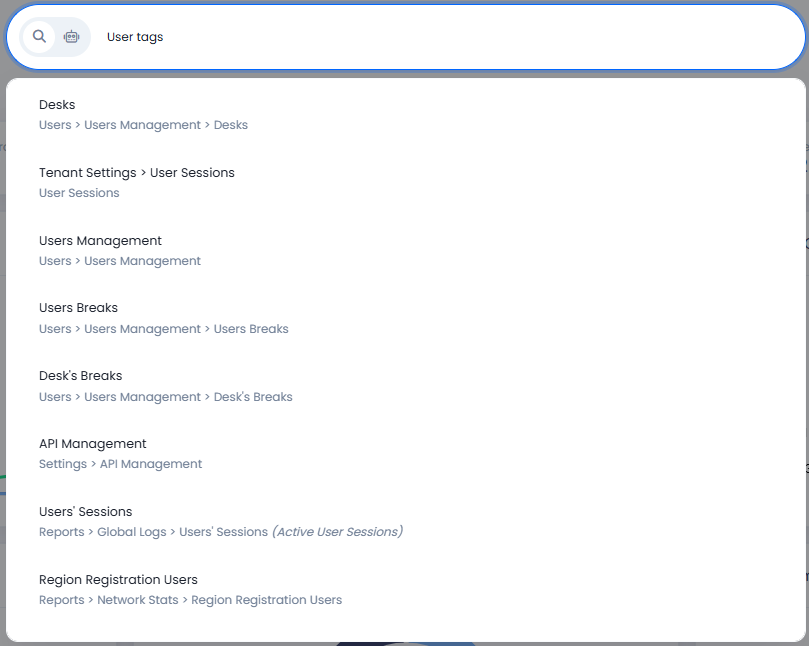Click the Global Logs breadcrumb link
Viewport: 809px width, 646px height.
131,531
